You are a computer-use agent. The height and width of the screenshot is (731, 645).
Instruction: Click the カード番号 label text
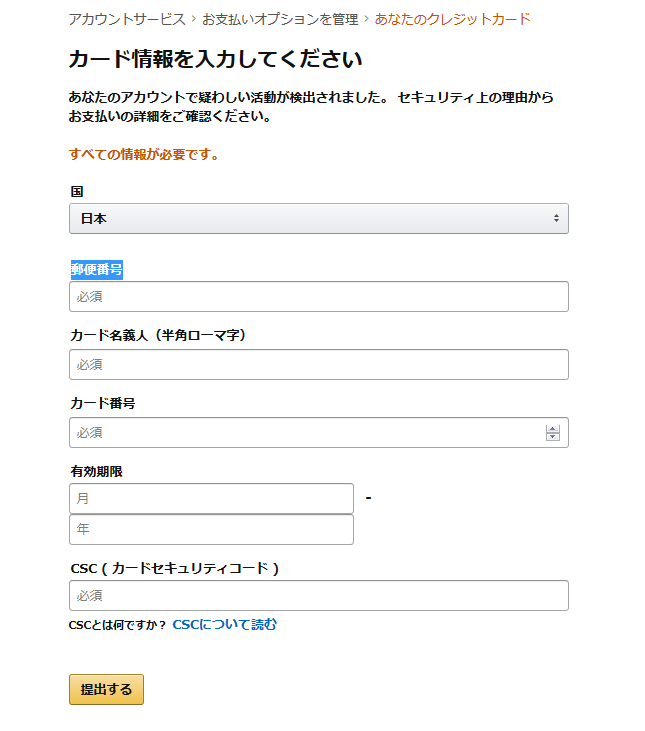click(103, 403)
